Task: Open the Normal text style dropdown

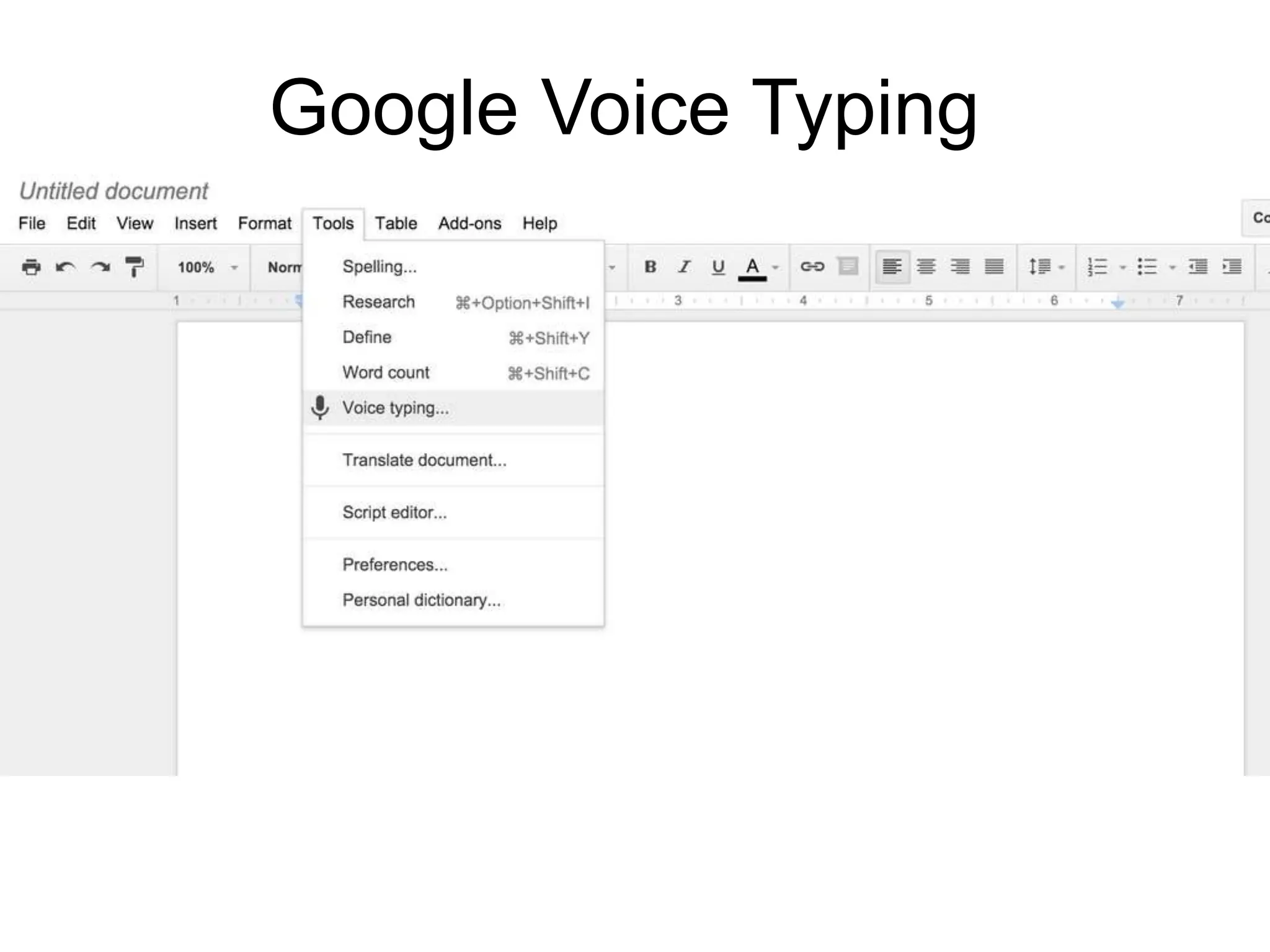Action: click(285, 267)
